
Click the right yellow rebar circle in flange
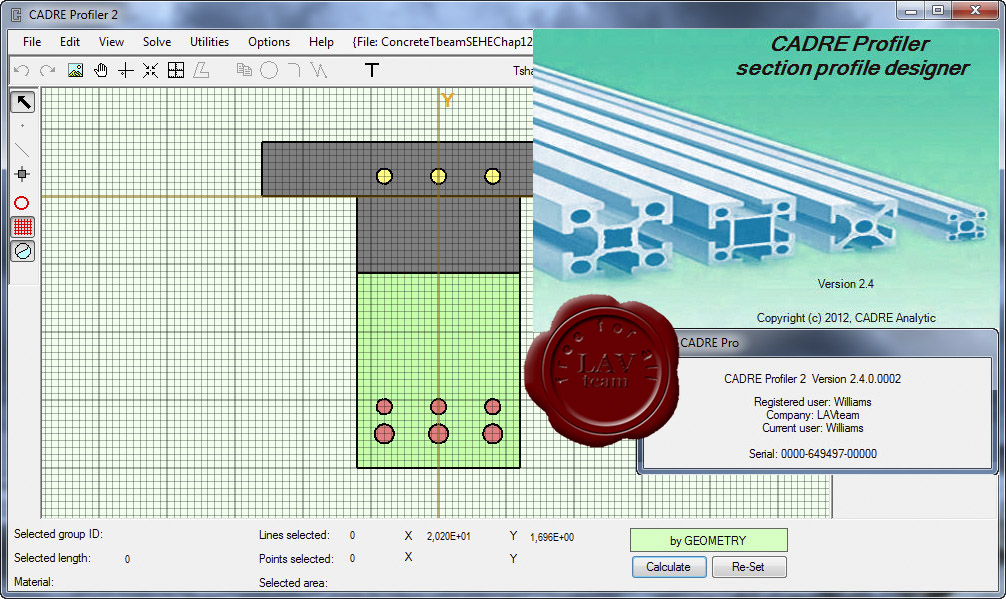coord(492,176)
